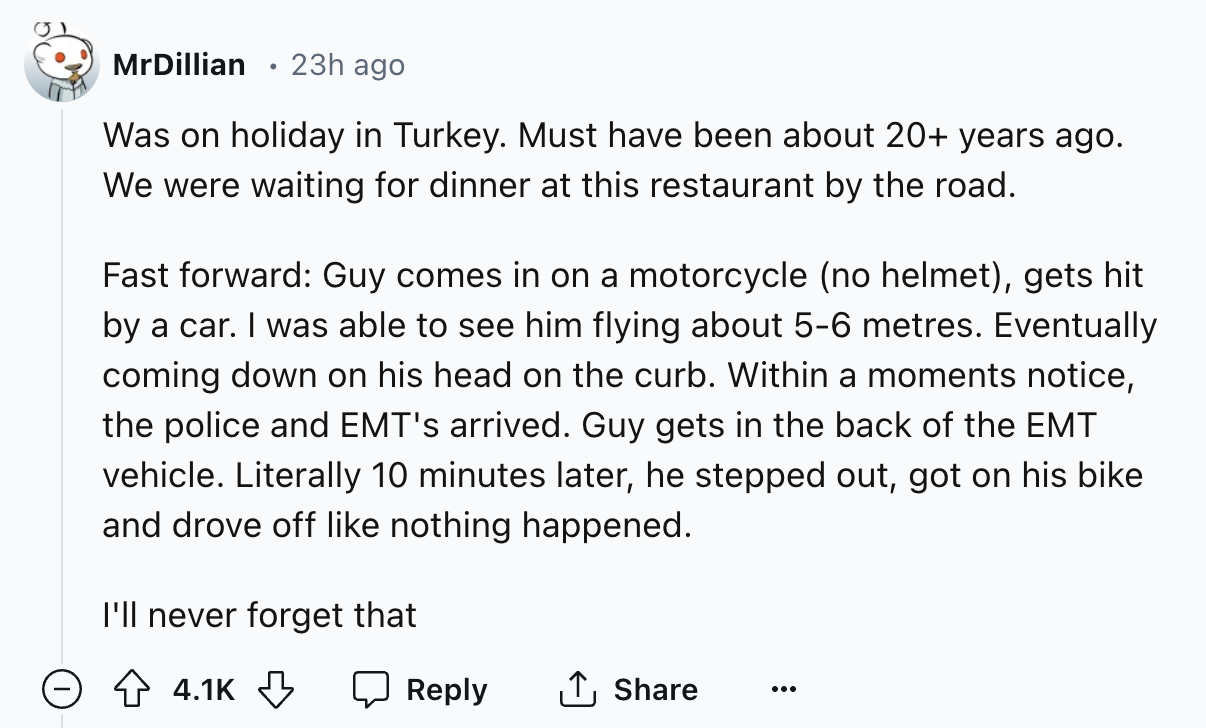Viewport: 1206px width, 728px height.
Task: Visit the MrDillian username profile link
Action: pyautogui.click(x=179, y=65)
